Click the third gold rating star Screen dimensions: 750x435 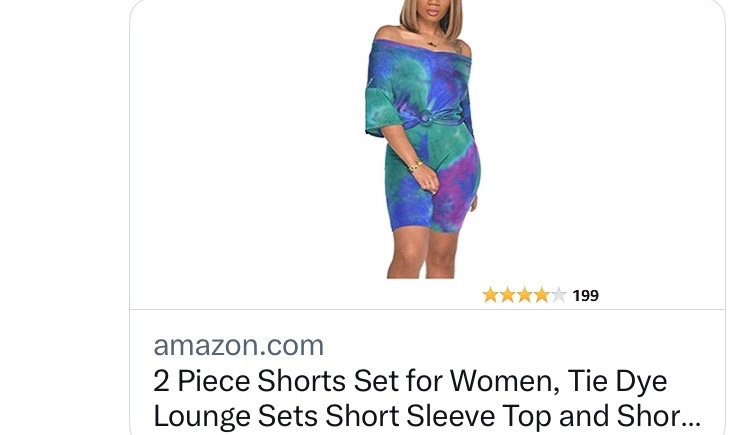pyautogui.click(x=524, y=295)
